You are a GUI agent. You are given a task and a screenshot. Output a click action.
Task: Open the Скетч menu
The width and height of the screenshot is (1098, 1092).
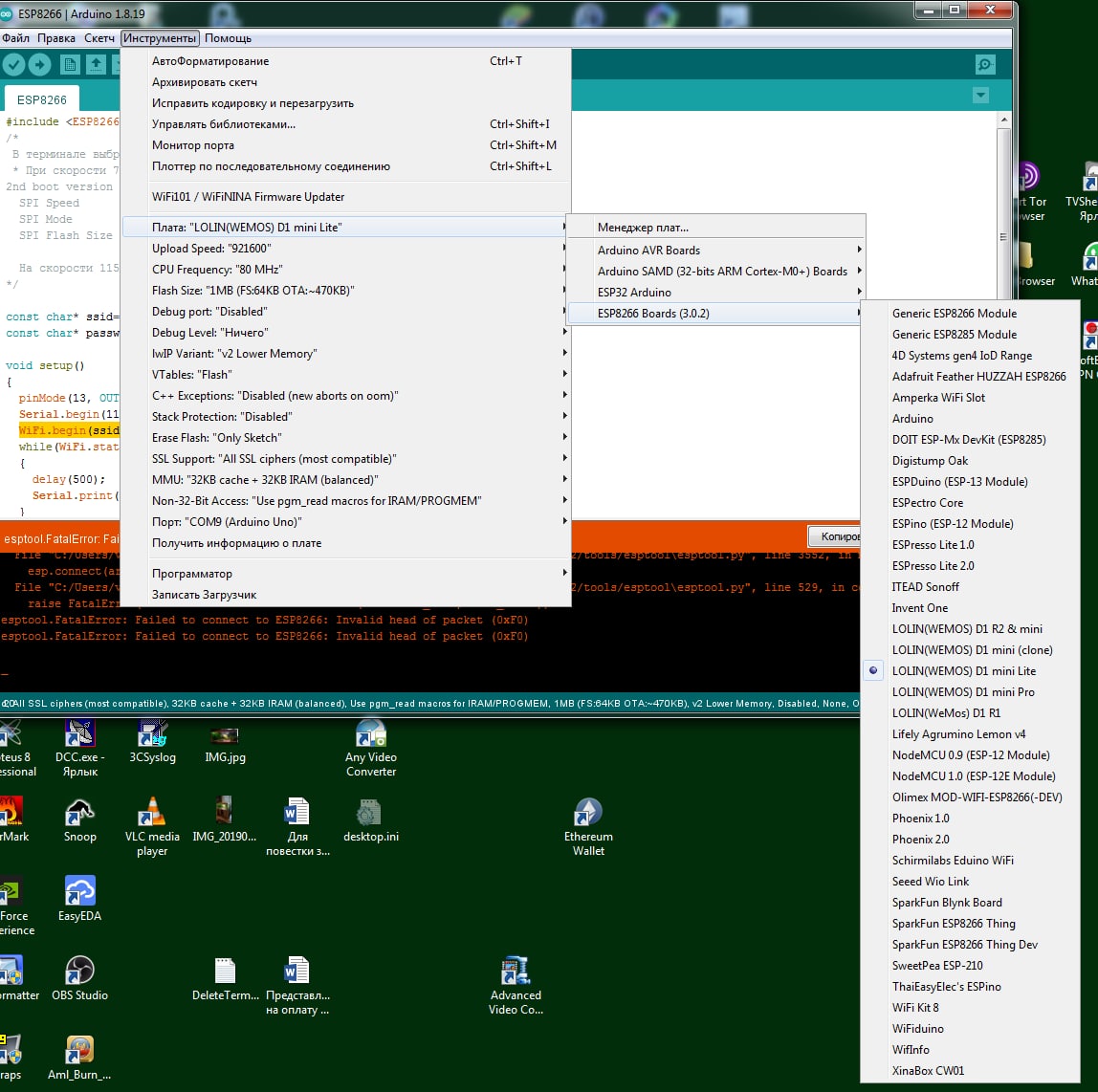(99, 38)
